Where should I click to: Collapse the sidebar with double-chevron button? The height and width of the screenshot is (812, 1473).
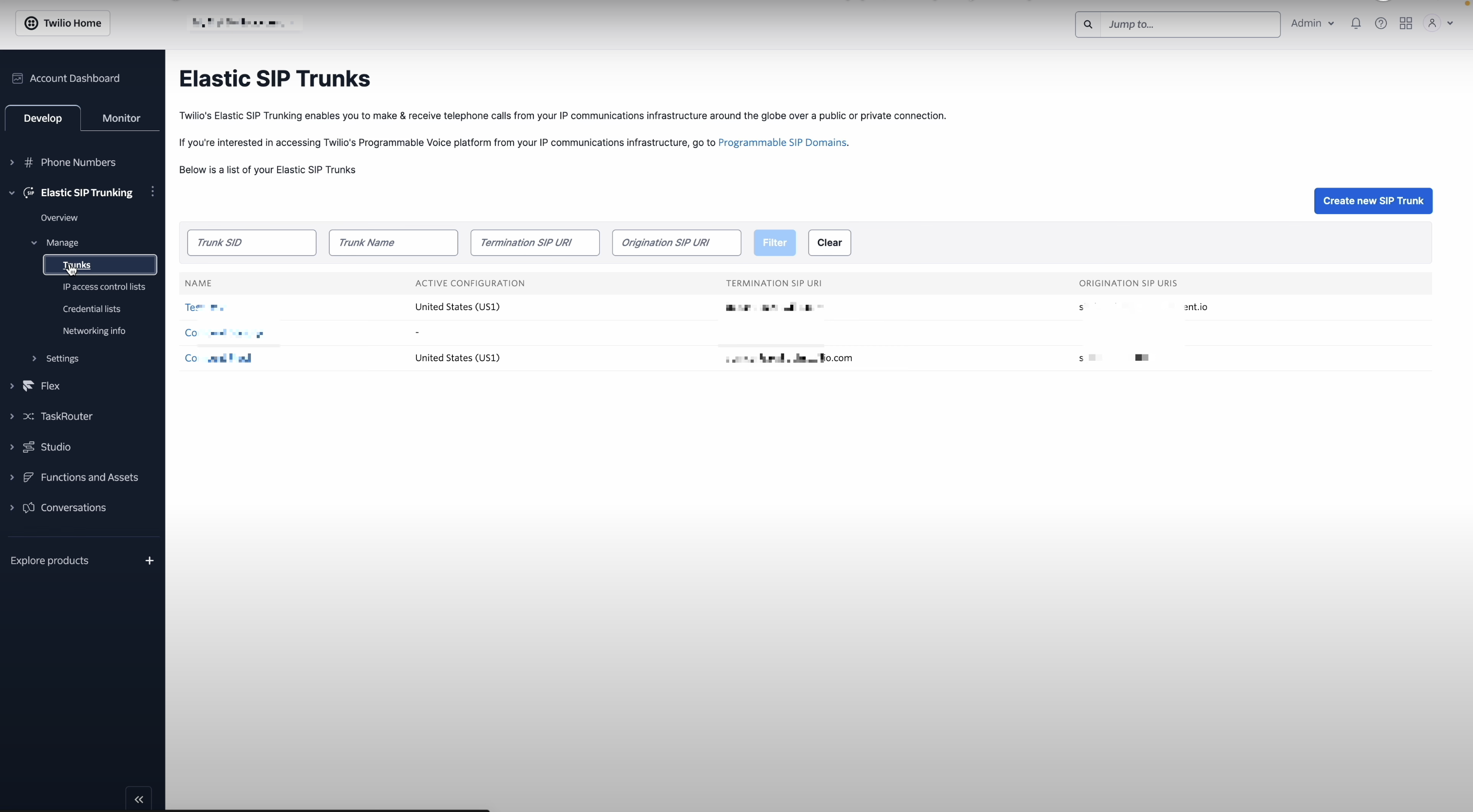(138, 799)
